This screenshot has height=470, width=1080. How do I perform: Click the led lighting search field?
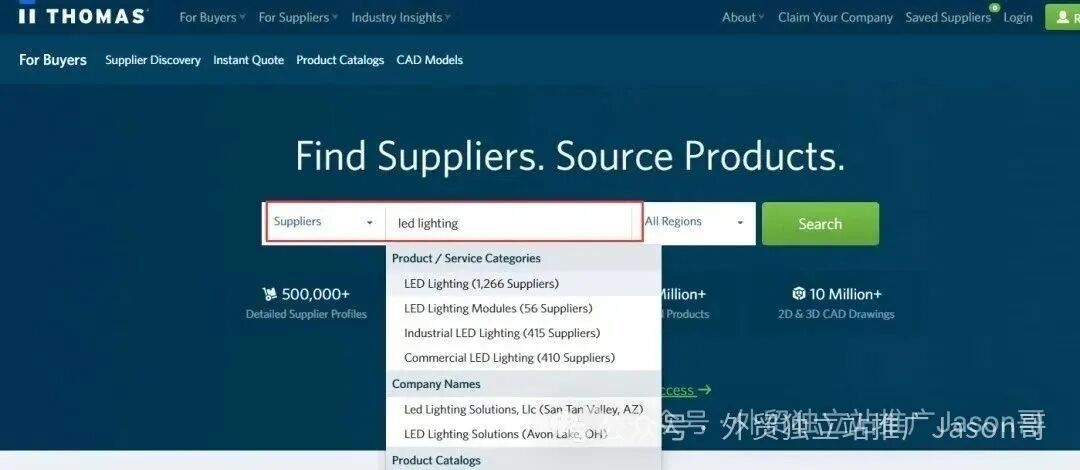510,223
